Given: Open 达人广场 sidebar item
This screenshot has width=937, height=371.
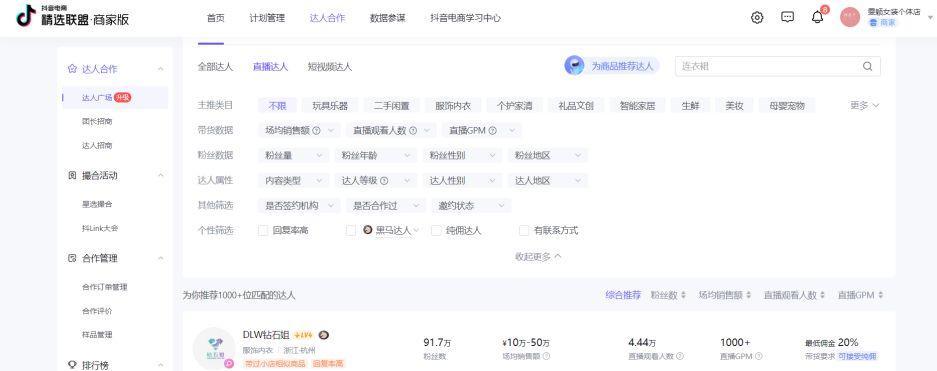Looking at the screenshot, I should click(115, 97).
